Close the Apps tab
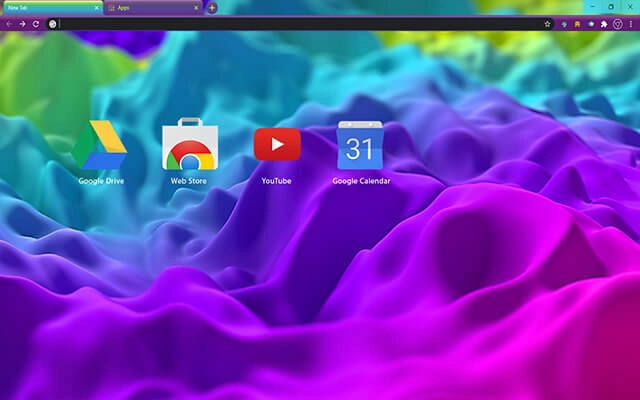Viewport: 640px width, 400px height. point(196,8)
